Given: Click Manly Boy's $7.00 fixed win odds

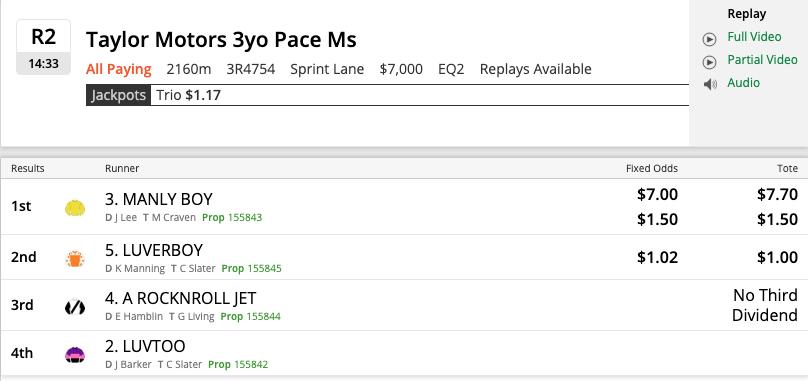Looking at the screenshot, I should tap(657, 195).
